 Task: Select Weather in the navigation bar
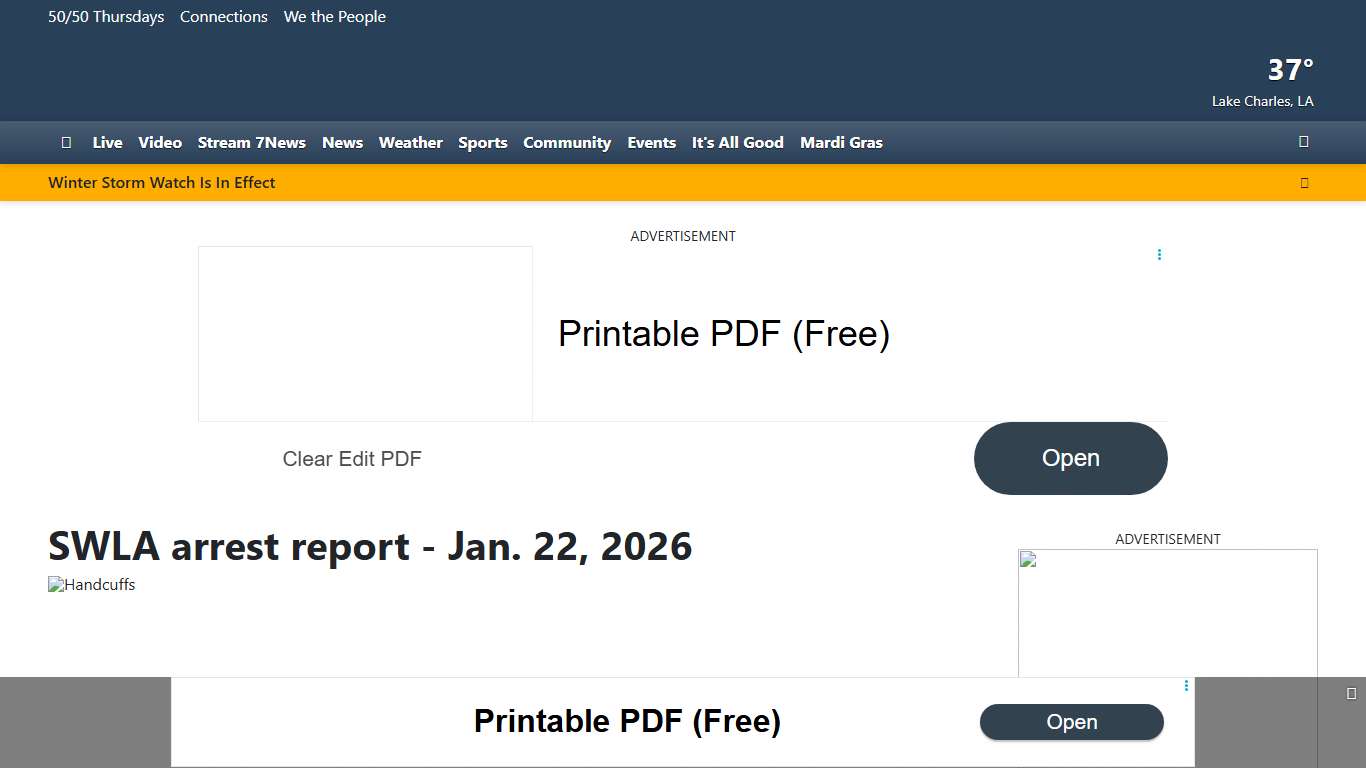pos(410,143)
